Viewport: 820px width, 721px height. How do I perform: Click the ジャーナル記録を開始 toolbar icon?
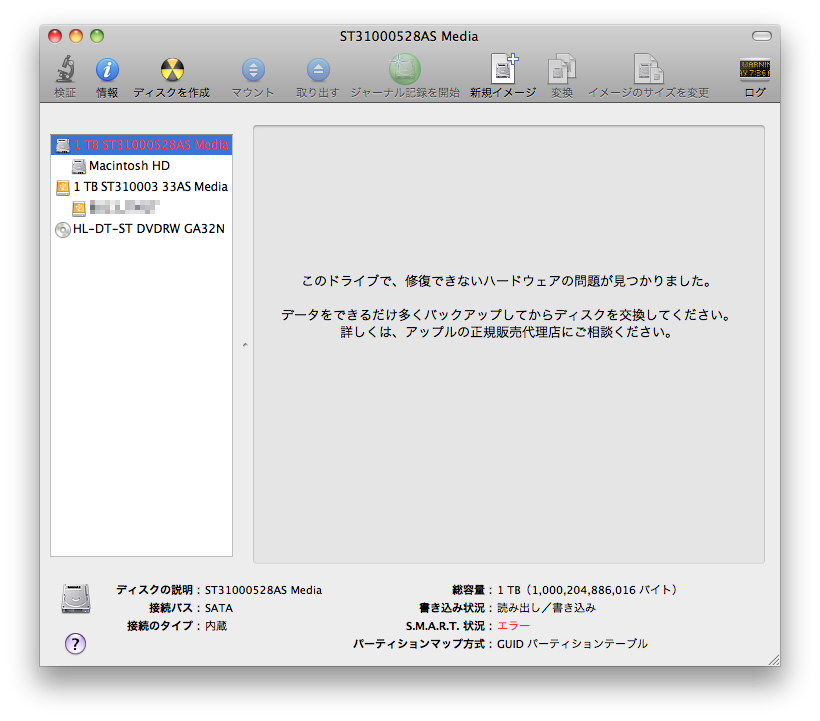pos(405,68)
